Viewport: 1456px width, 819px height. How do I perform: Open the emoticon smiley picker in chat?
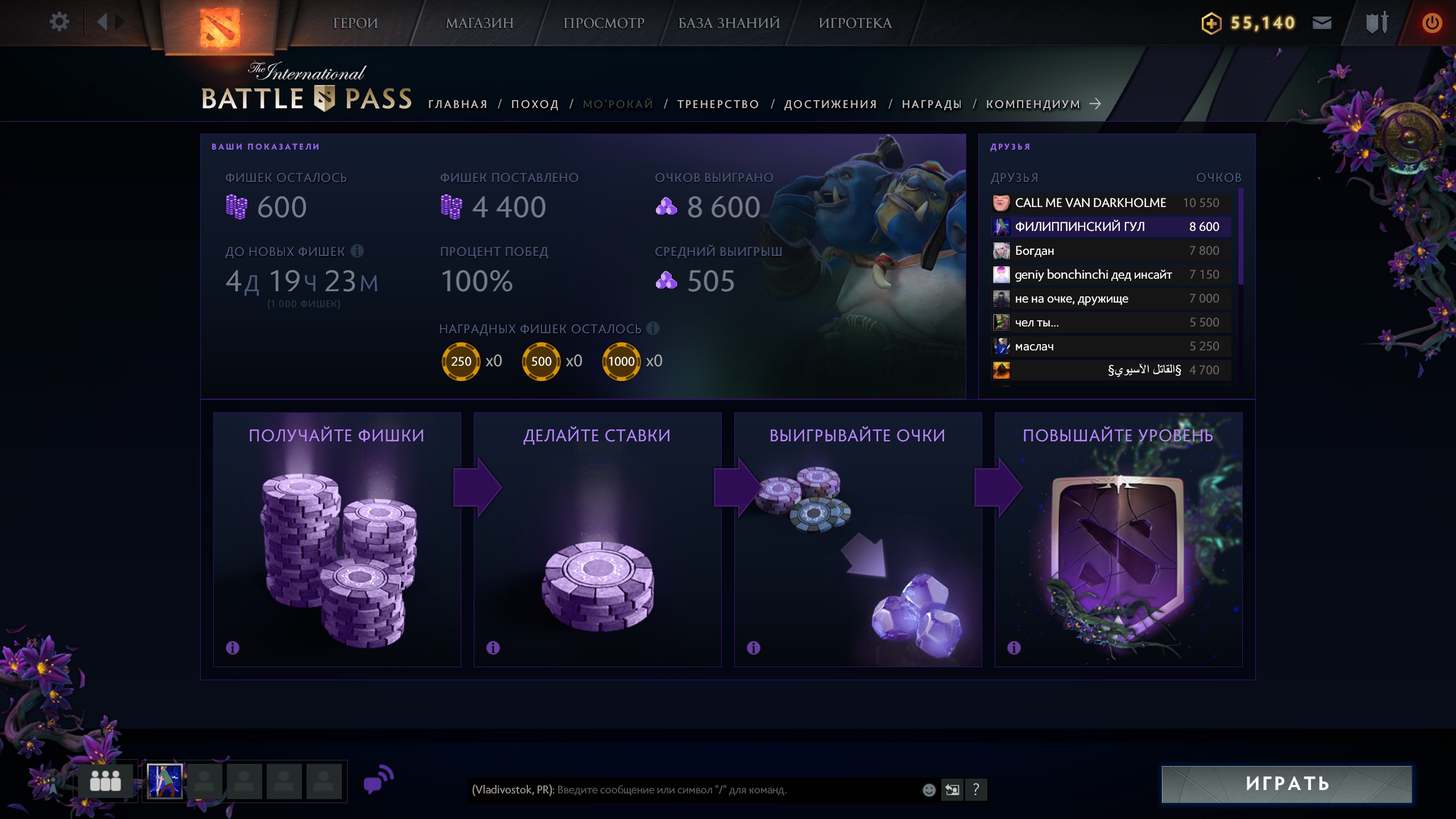point(929,790)
